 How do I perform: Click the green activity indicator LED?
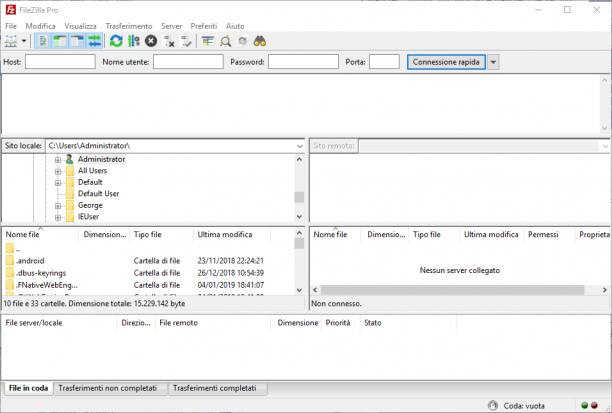[x=584, y=405]
